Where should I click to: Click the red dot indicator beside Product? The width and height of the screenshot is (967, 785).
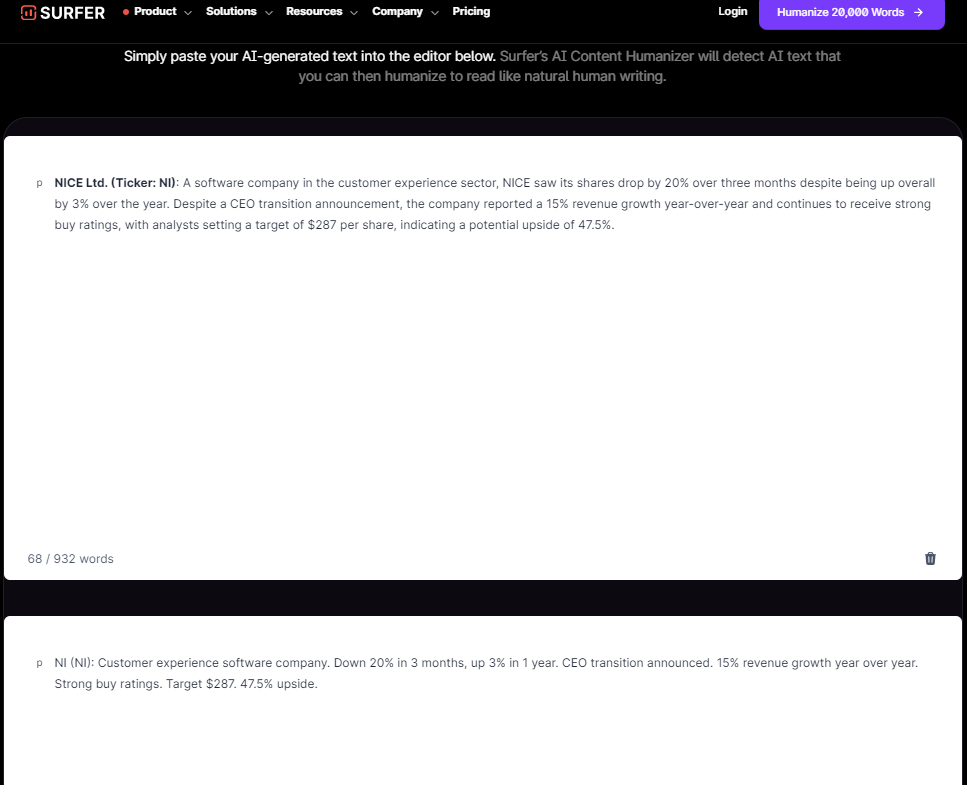(x=125, y=12)
